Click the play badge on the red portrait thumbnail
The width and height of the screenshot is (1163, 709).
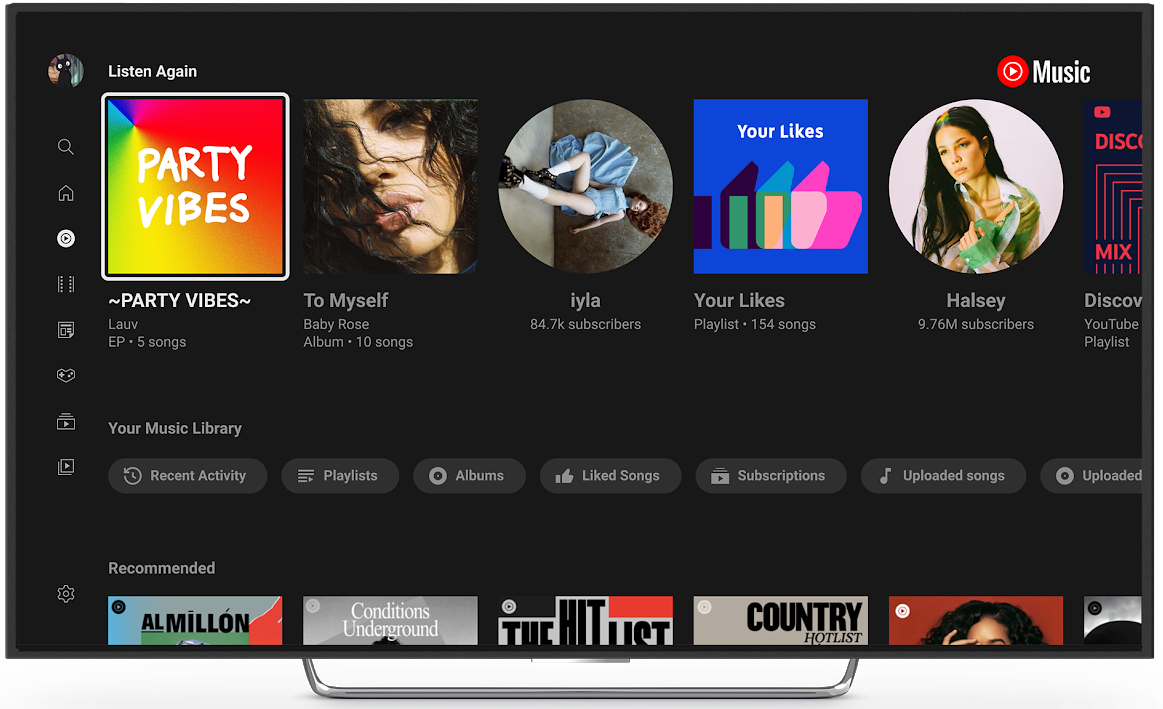coord(902,611)
